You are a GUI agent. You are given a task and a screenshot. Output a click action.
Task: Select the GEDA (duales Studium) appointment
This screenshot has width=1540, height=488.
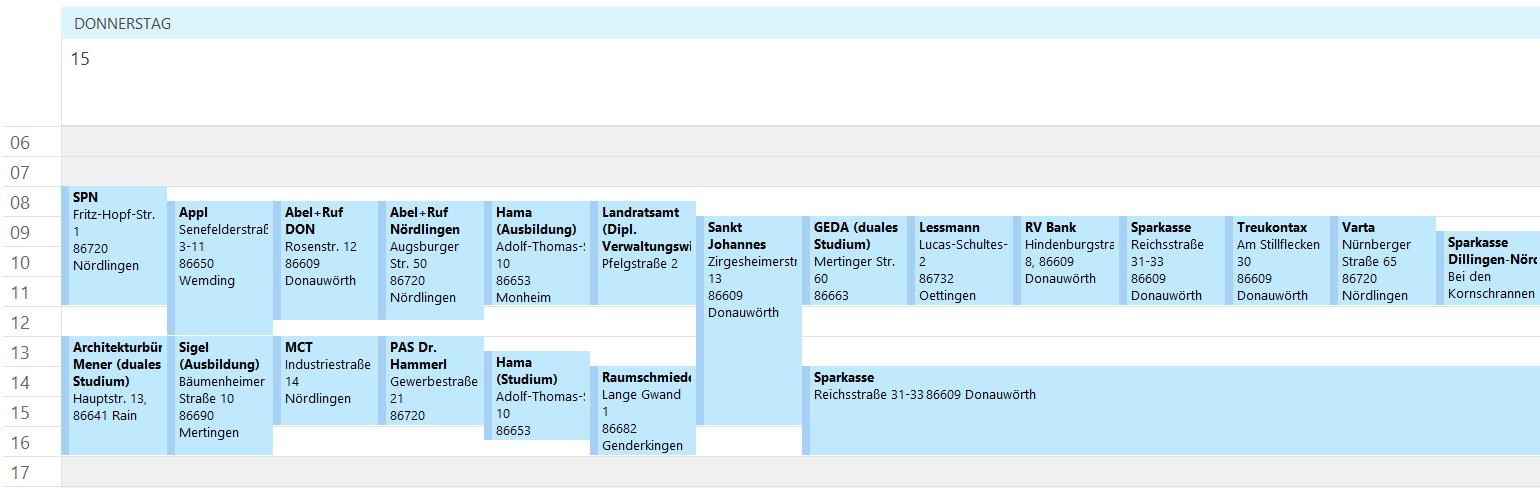[x=856, y=260]
